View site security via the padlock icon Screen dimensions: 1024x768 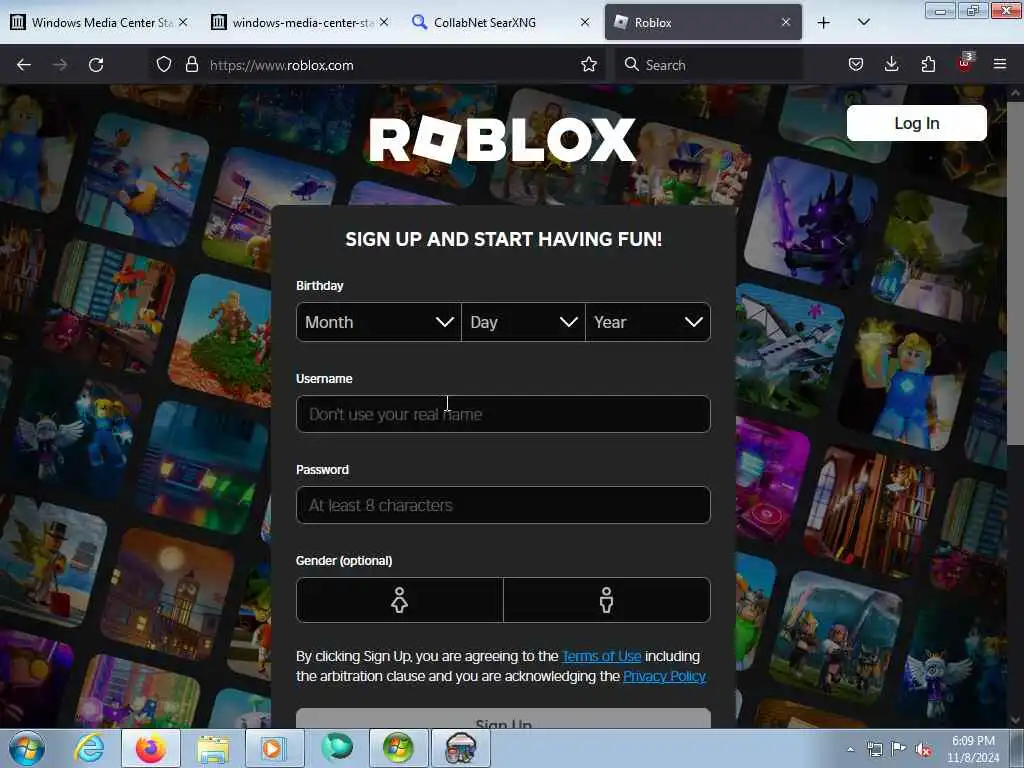[191, 65]
